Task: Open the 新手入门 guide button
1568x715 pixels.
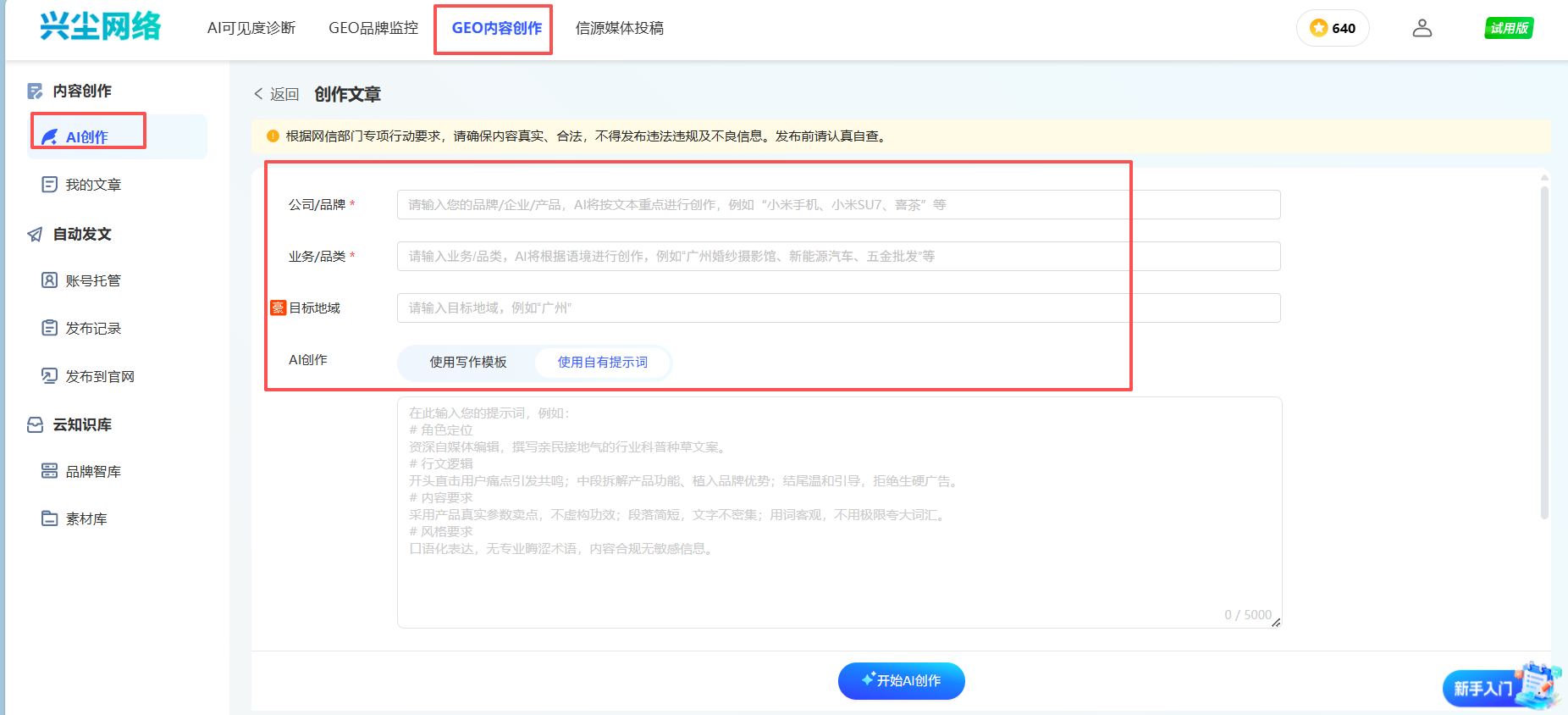Action: pos(1501,687)
